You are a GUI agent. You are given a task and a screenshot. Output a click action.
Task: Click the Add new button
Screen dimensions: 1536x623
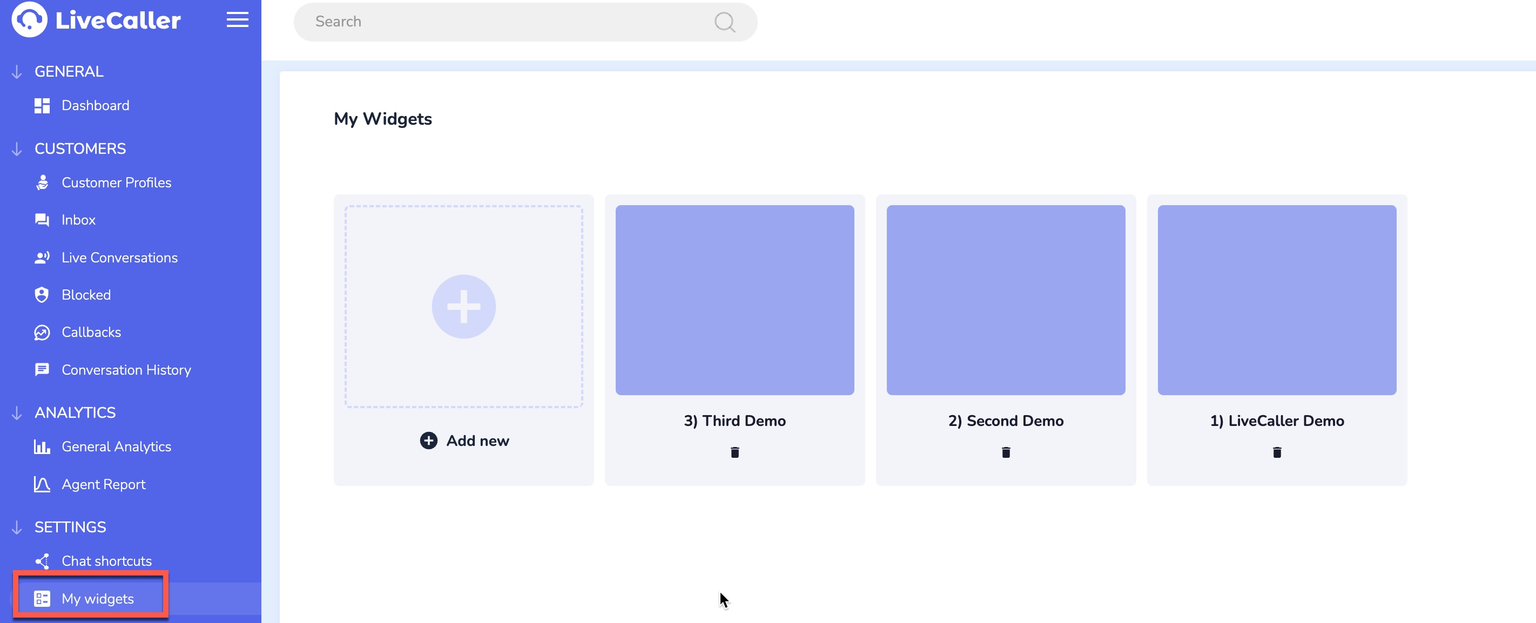tap(465, 441)
